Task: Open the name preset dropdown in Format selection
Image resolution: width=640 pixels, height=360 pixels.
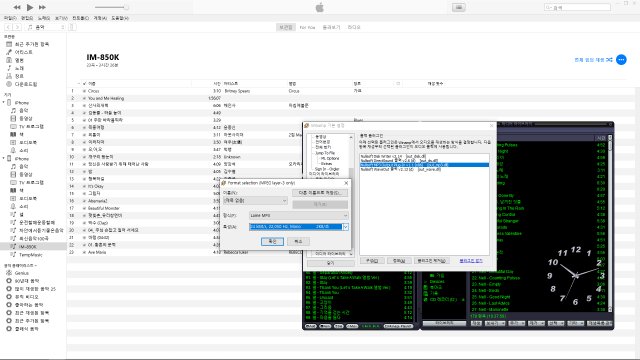Action: pos(255,200)
